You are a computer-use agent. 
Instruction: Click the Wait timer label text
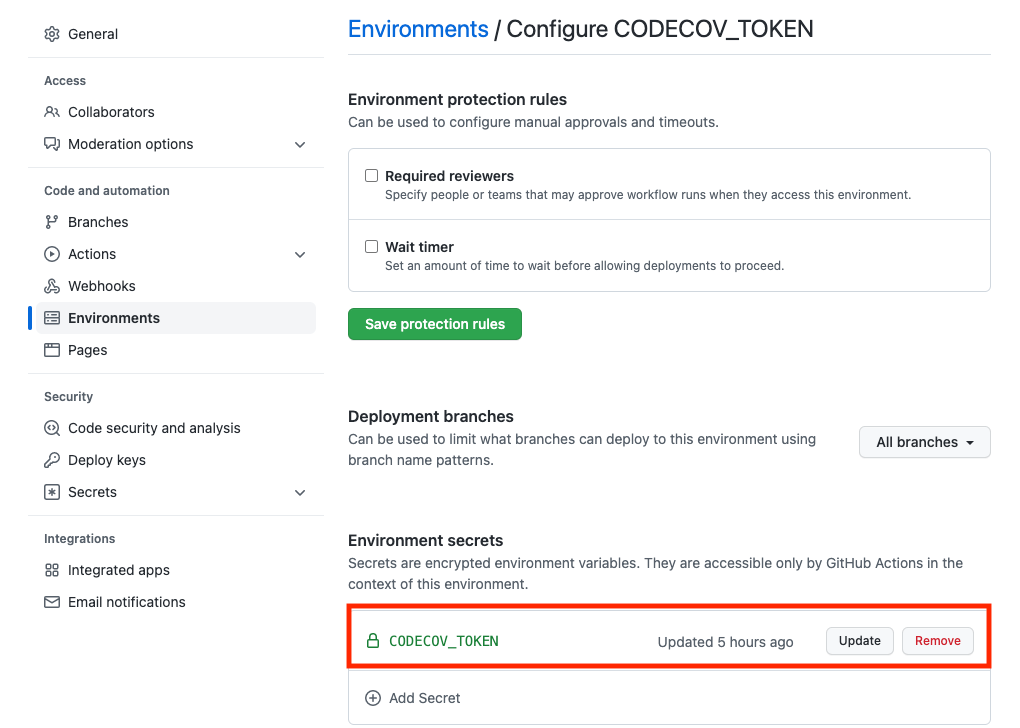point(419,247)
